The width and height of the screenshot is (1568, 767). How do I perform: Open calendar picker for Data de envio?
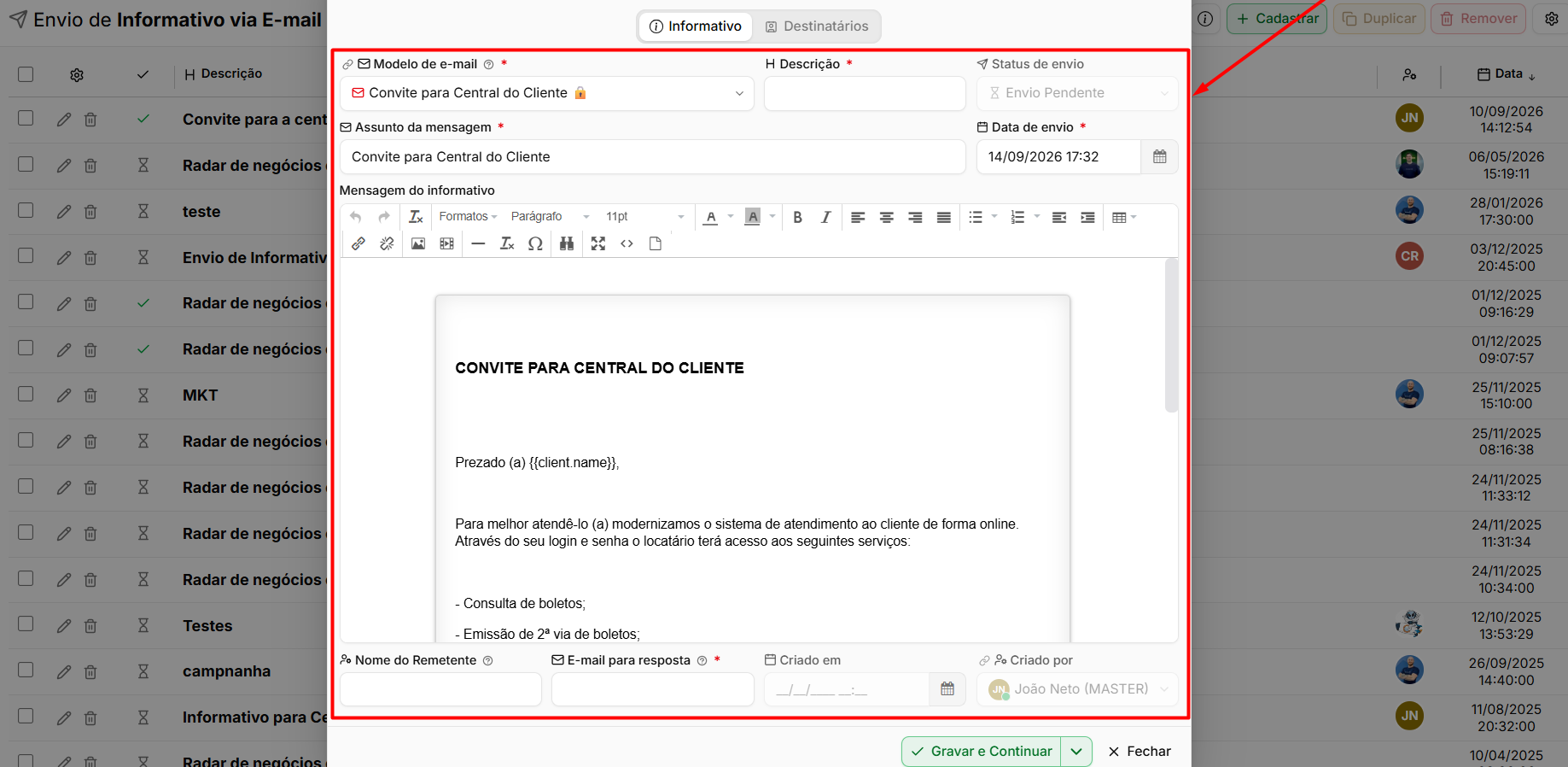point(1159,156)
